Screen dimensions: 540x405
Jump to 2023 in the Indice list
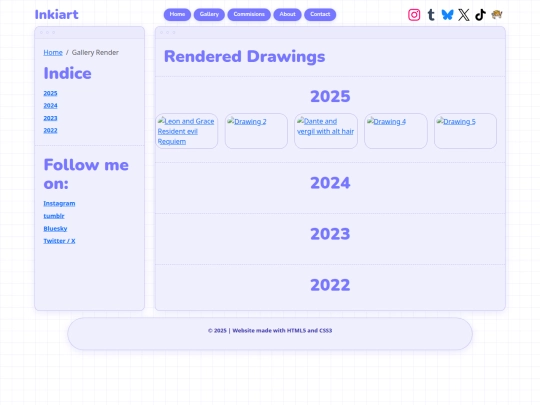point(50,118)
